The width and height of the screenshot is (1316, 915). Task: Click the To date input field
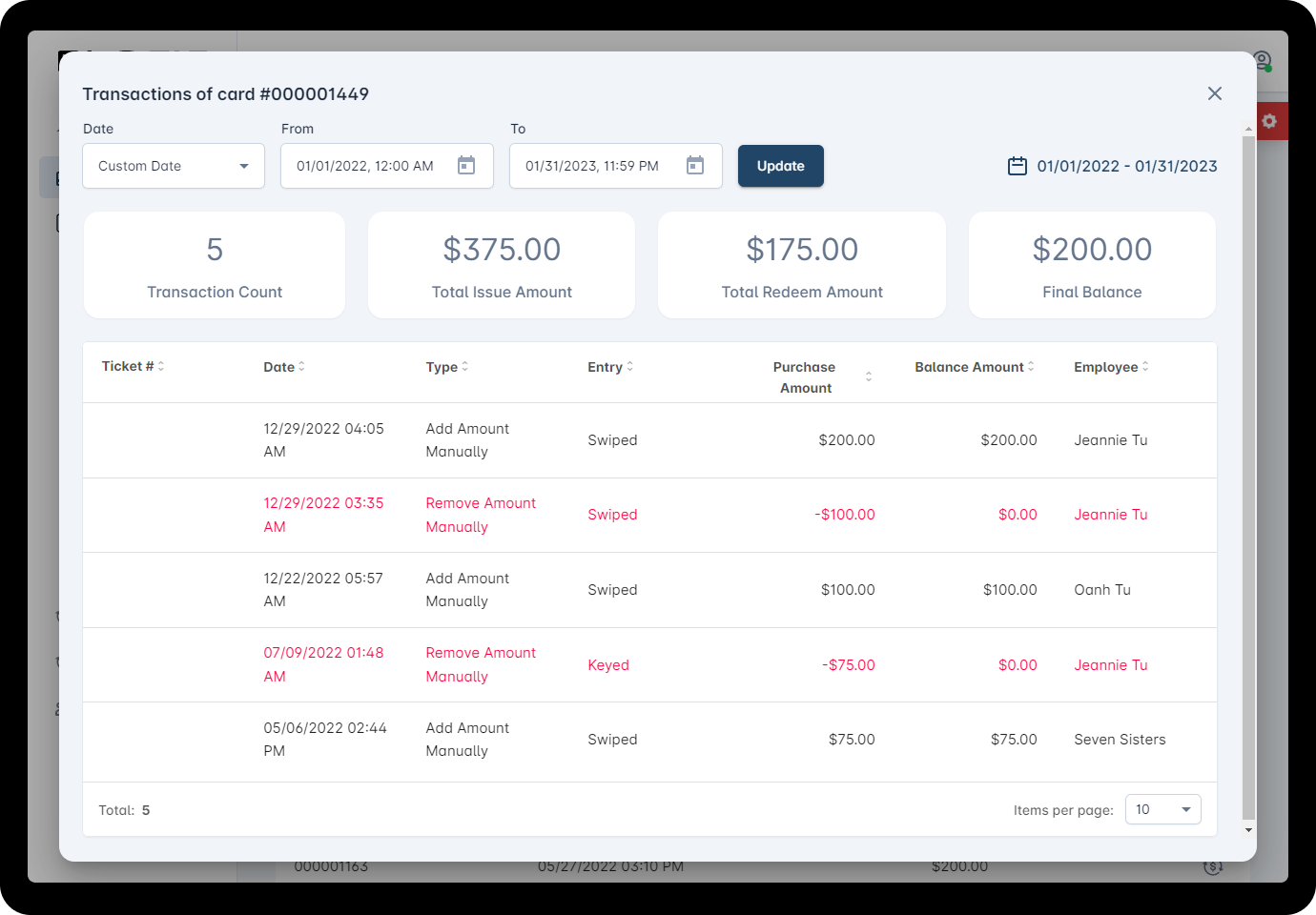pyautogui.click(x=593, y=166)
